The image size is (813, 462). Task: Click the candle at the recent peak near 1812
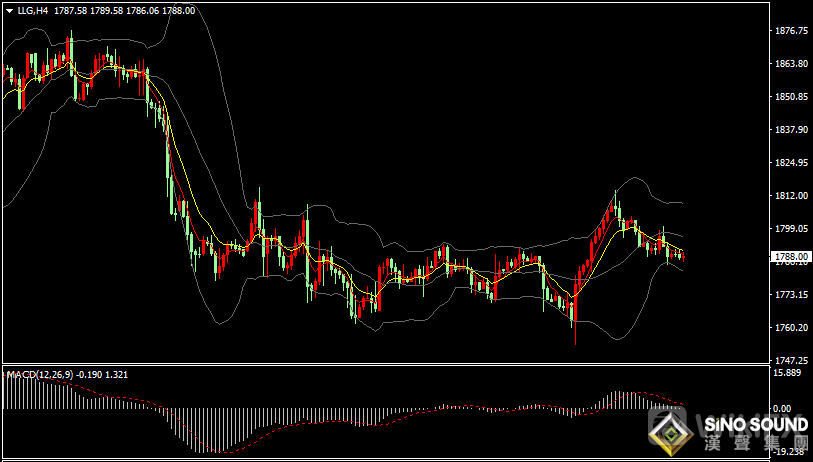(616, 209)
